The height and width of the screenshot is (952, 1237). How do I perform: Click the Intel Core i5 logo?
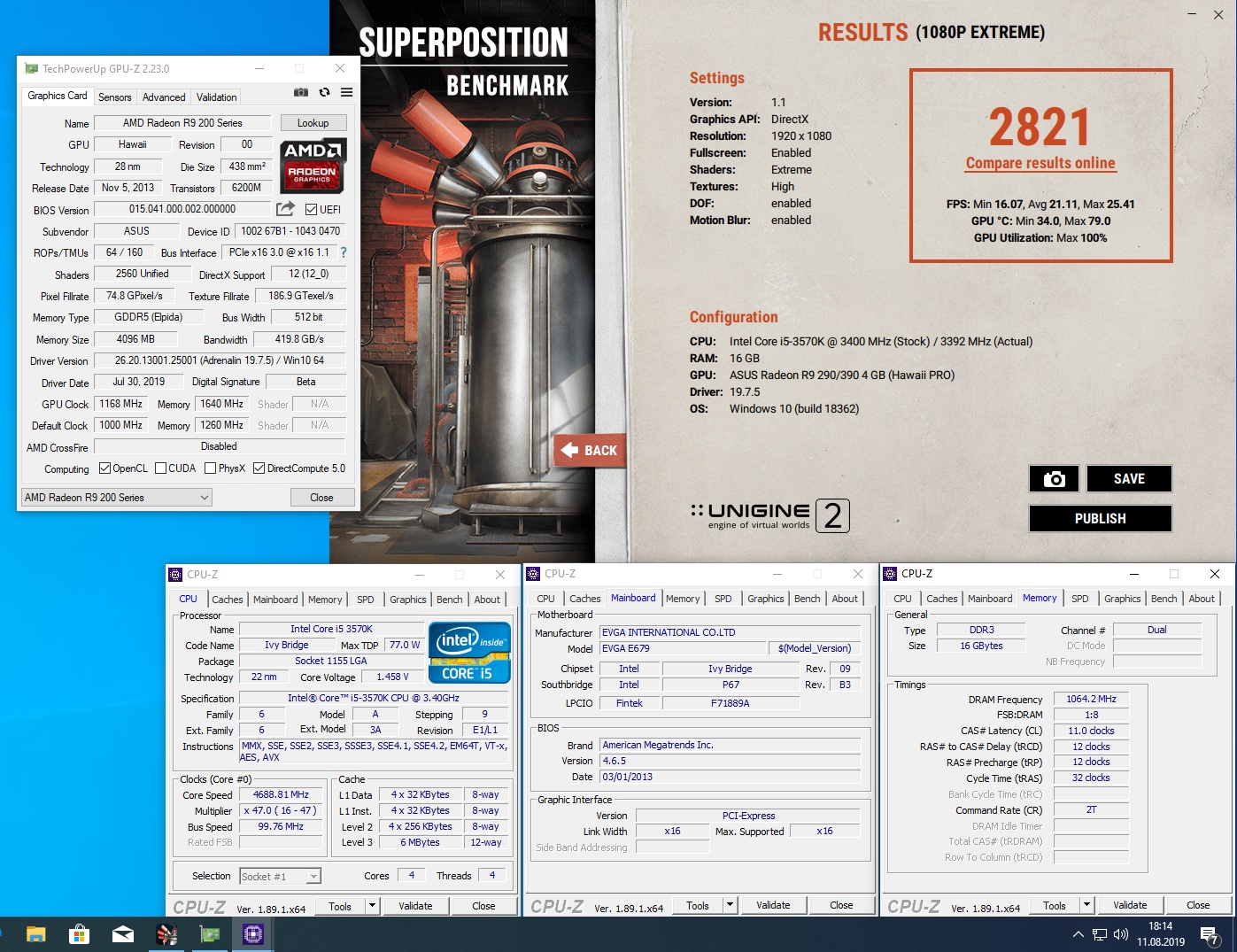coord(469,653)
